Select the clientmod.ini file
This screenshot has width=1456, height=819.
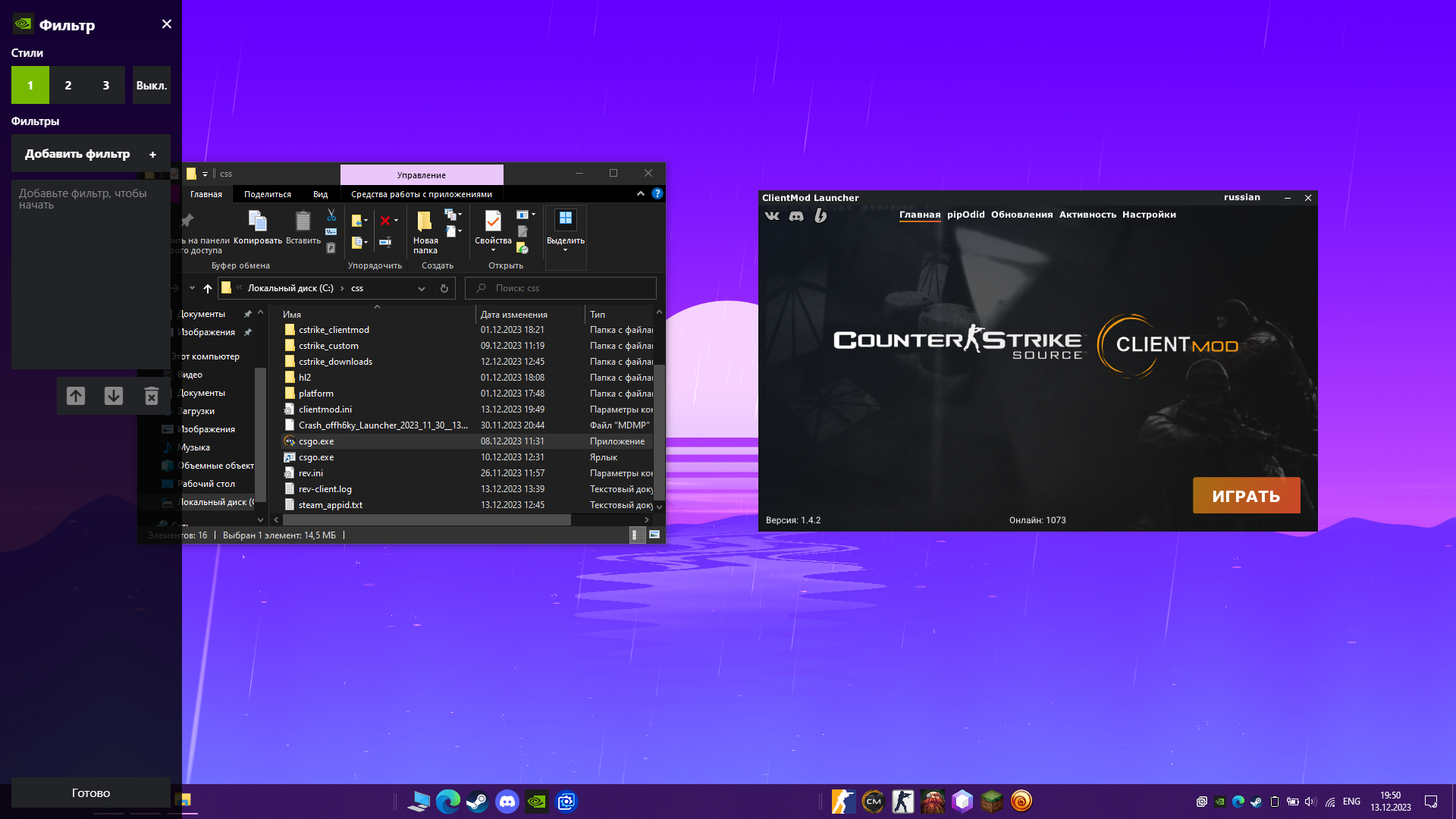point(325,409)
